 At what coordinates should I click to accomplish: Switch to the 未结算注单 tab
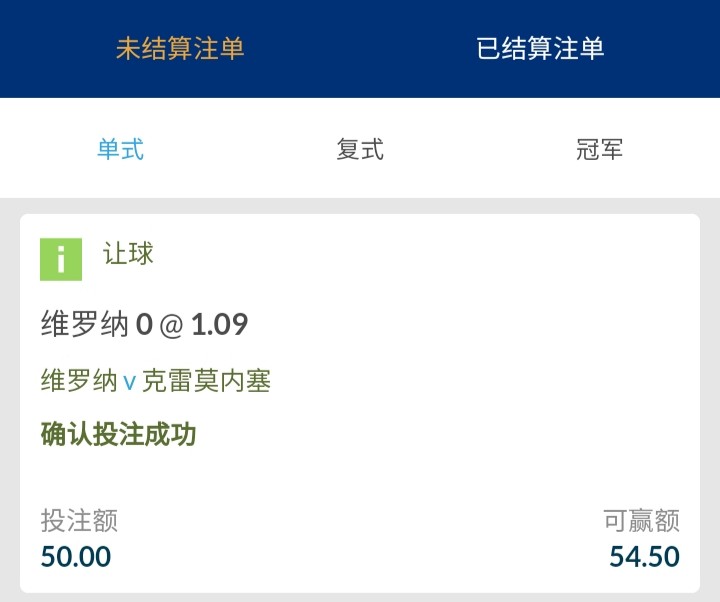[180, 49]
